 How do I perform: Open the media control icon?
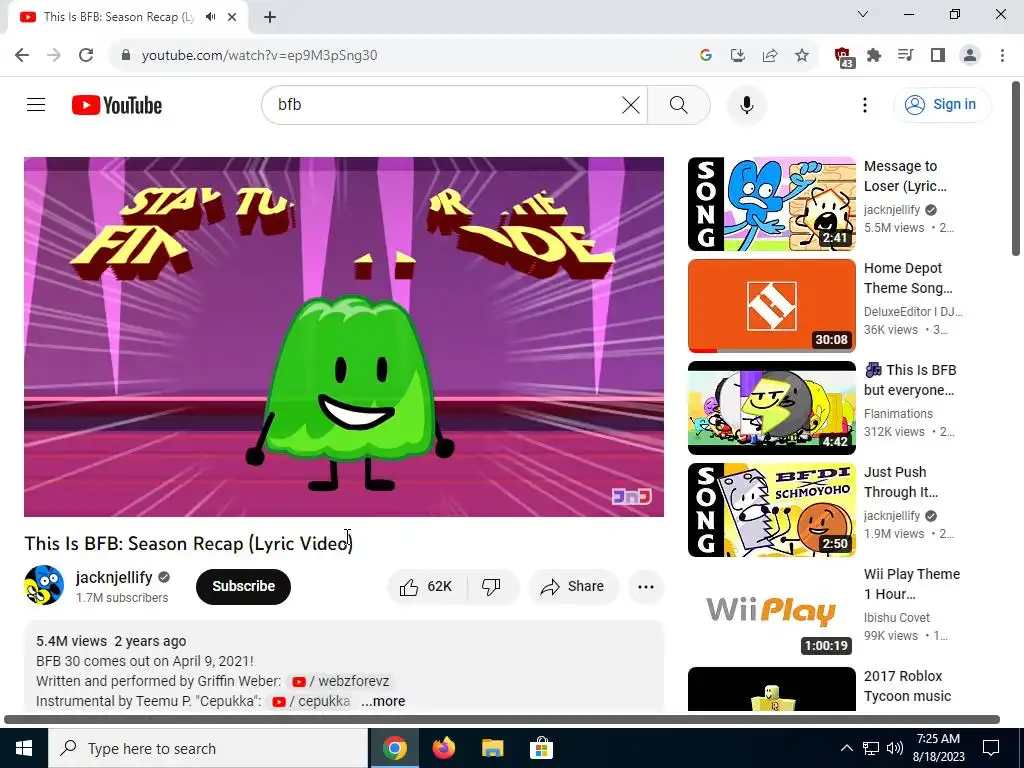(906, 55)
